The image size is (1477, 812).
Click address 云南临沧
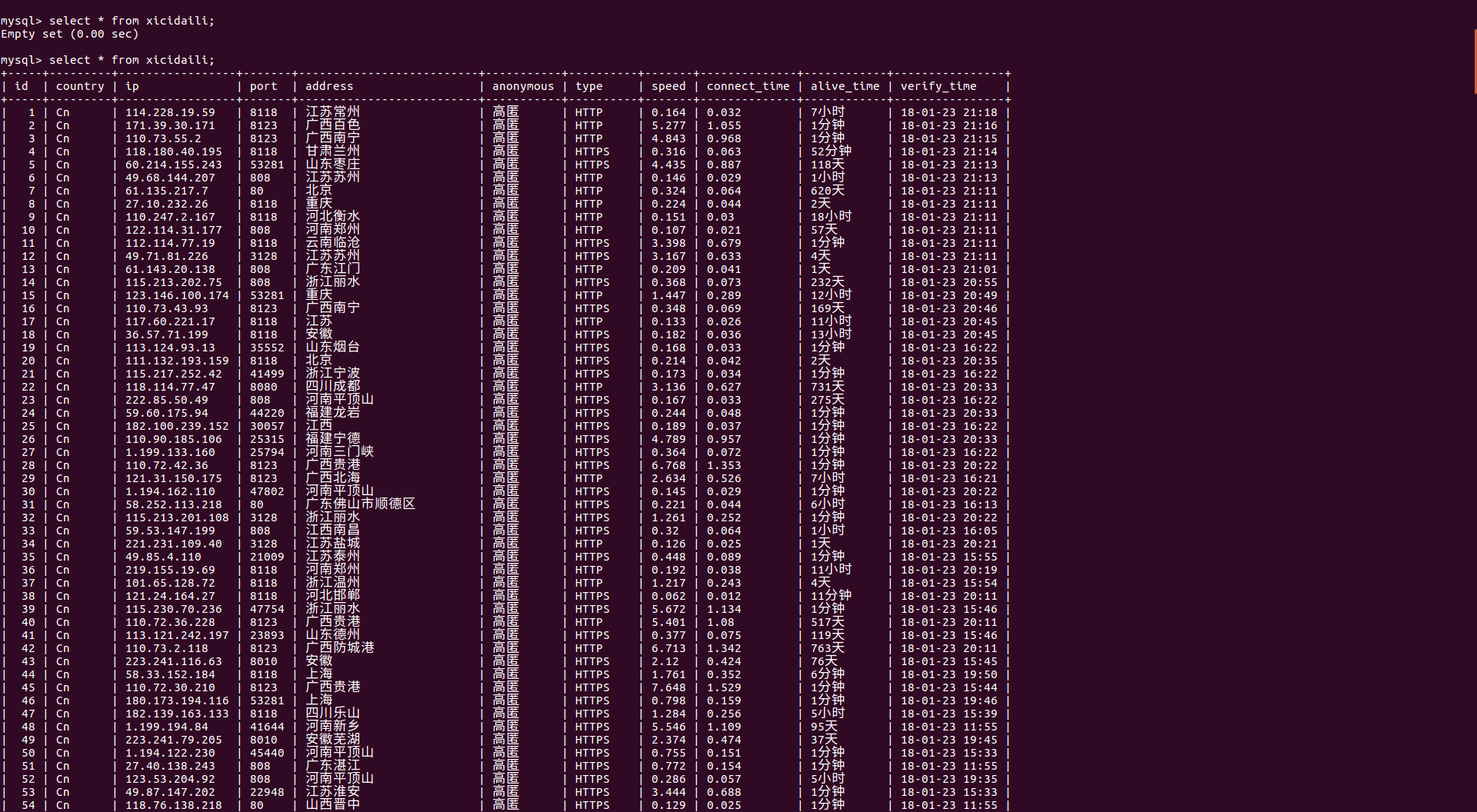[333, 243]
